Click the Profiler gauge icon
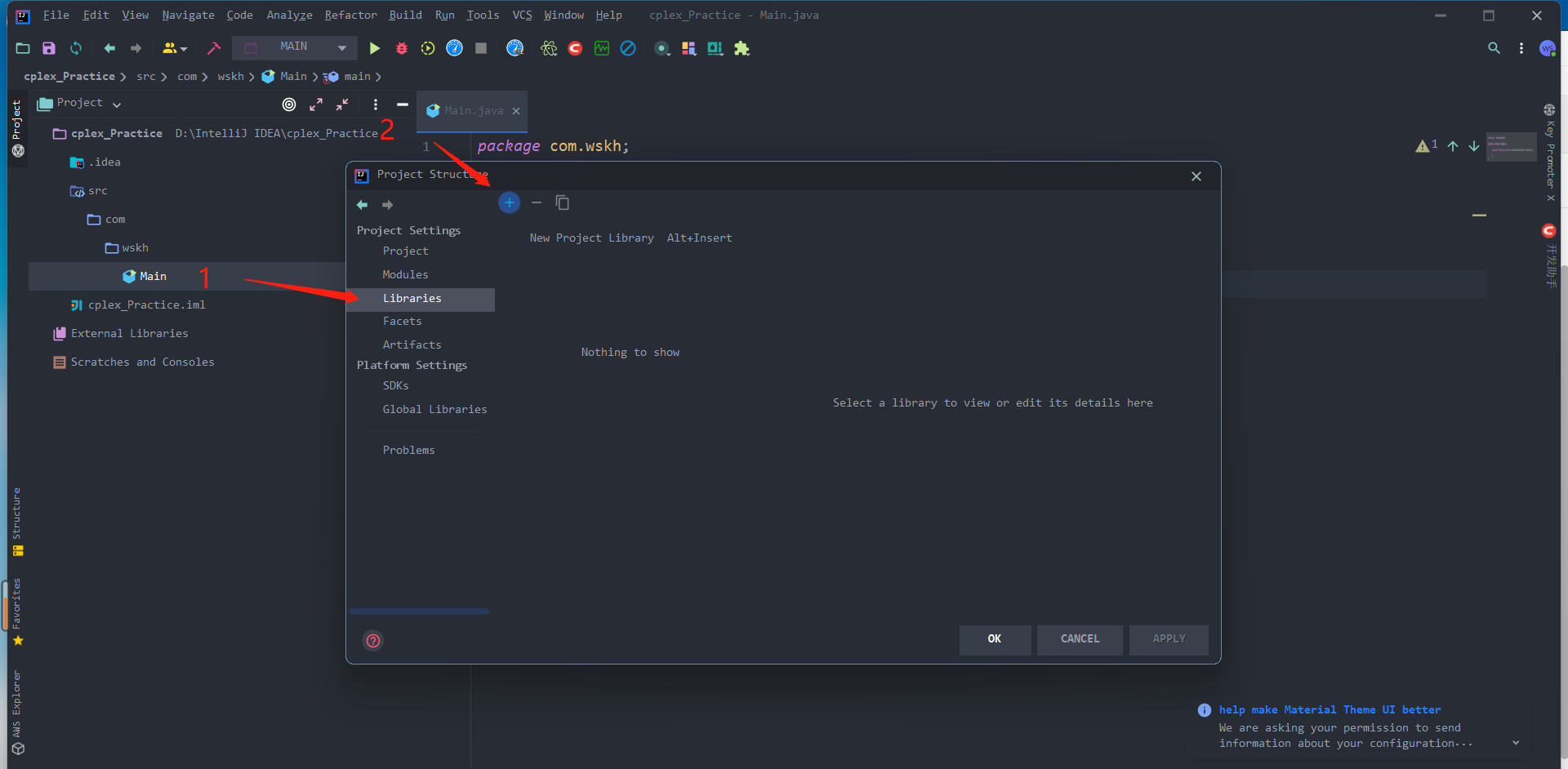 point(455,48)
